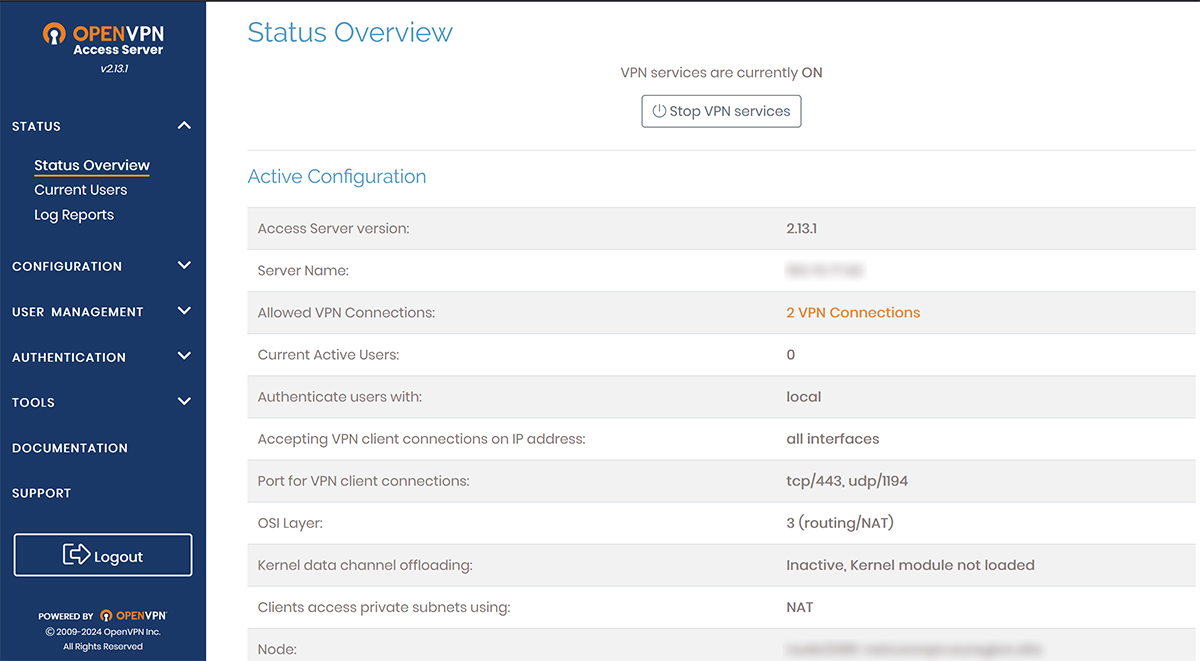
Task: Click the 'Current Active Users:' label
Action: [x=330, y=355]
